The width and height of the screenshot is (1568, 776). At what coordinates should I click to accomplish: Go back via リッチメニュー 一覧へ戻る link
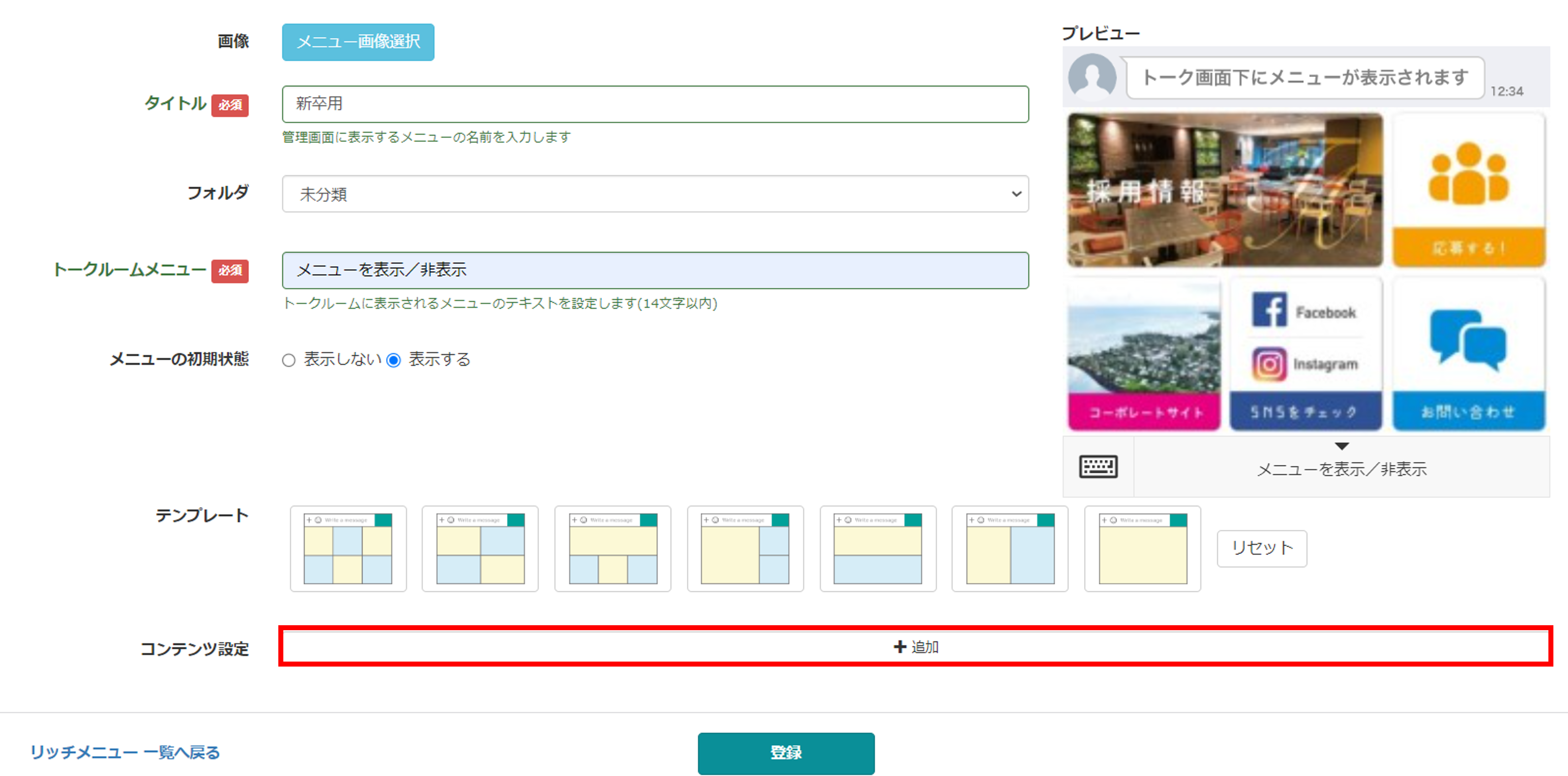pyautogui.click(x=125, y=753)
